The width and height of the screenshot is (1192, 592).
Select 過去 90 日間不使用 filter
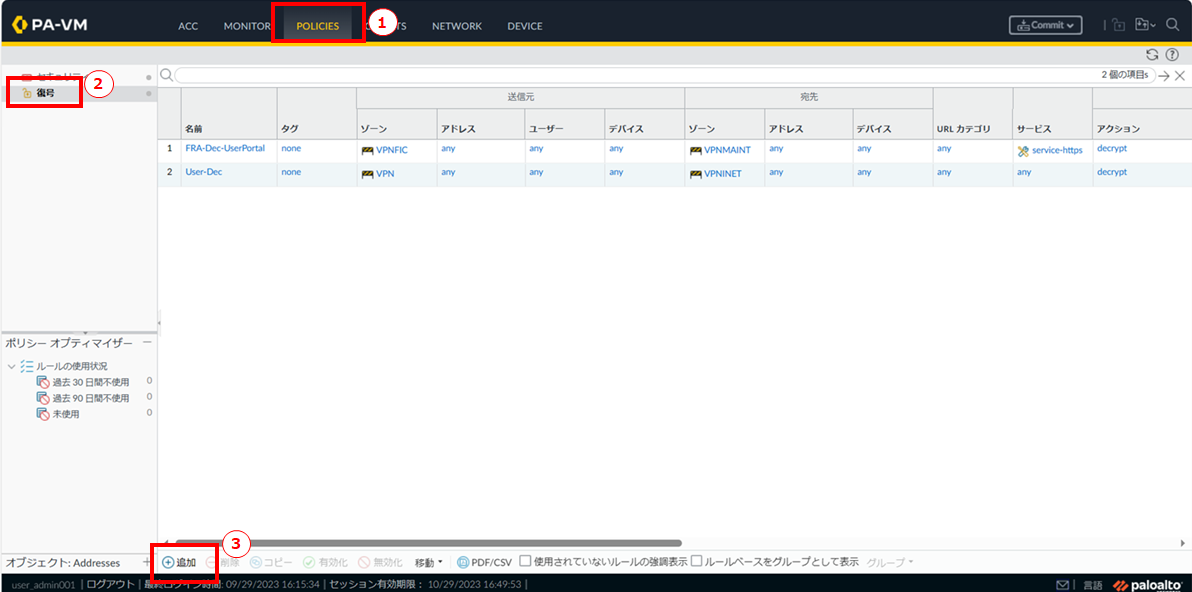point(90,397)
